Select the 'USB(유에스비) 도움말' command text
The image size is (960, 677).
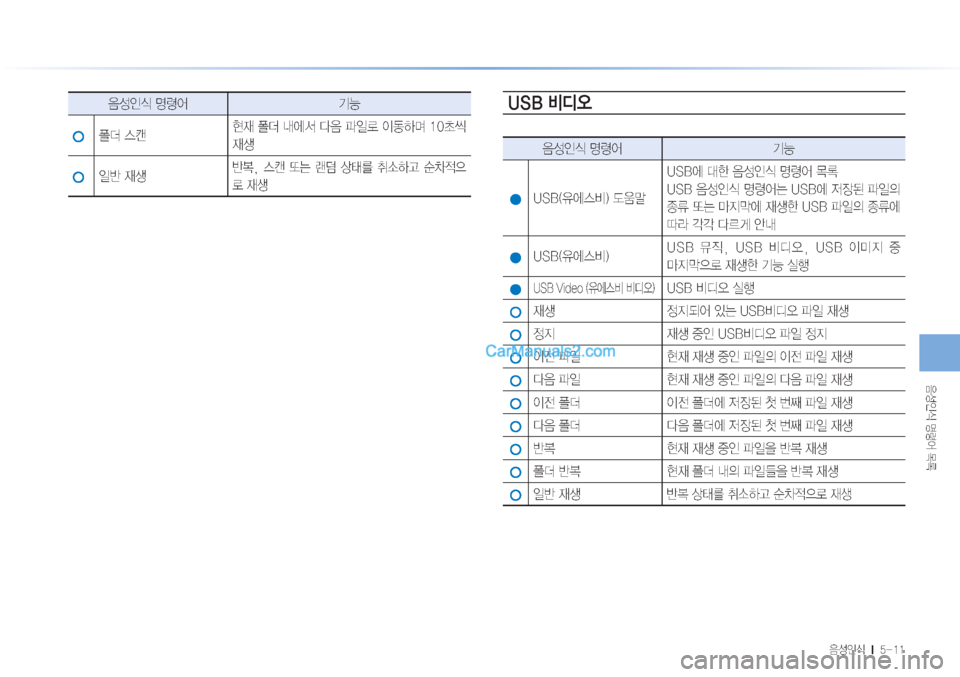click(589, 198)
